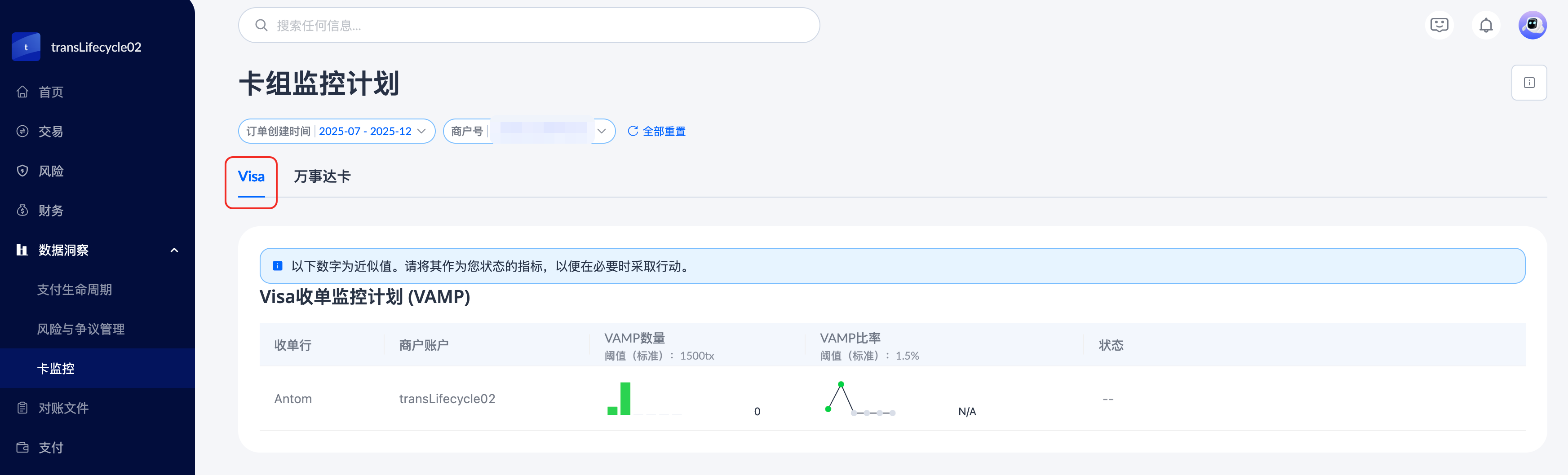Click the 风险 shield icon
This screenshot has width=1568, height=475.
22,171
